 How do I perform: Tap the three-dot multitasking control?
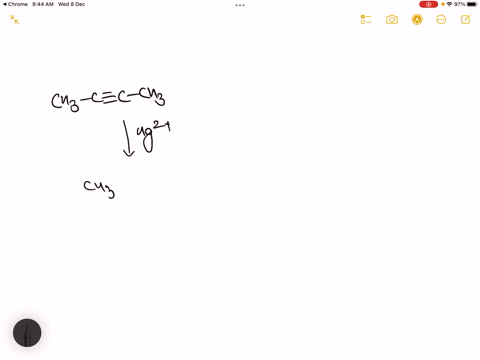coord(240,5)
